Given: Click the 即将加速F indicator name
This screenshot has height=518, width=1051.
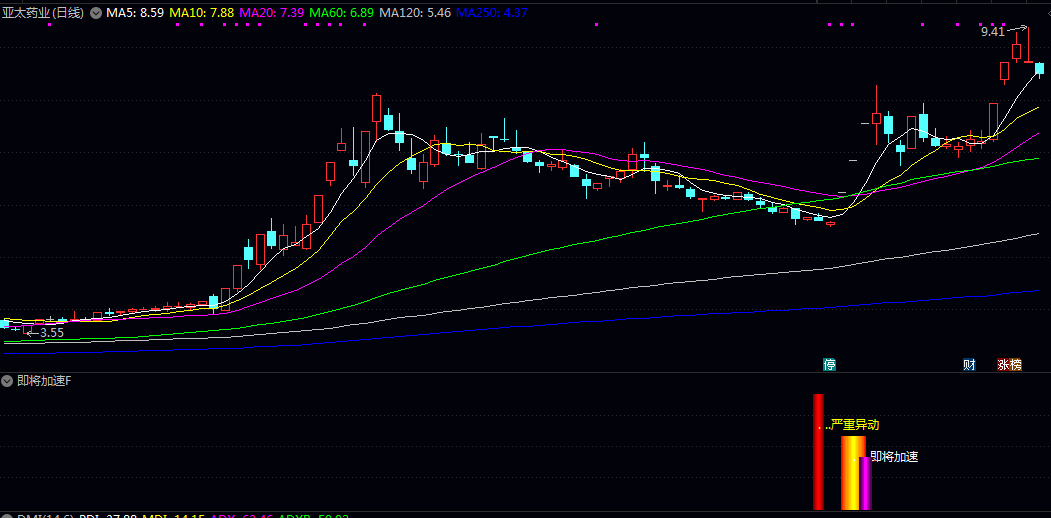Looking at the screenshot, I should click(45, 381).
